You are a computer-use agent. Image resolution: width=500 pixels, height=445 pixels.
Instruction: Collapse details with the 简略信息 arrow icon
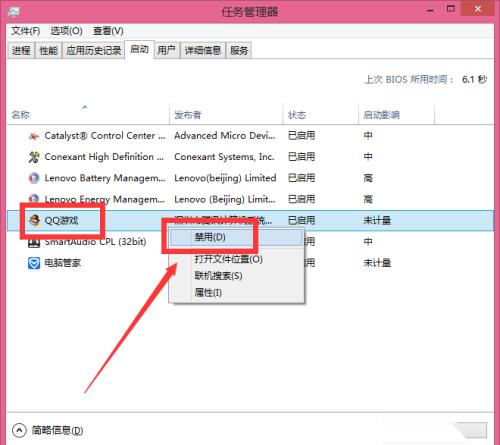coord(19,430)
